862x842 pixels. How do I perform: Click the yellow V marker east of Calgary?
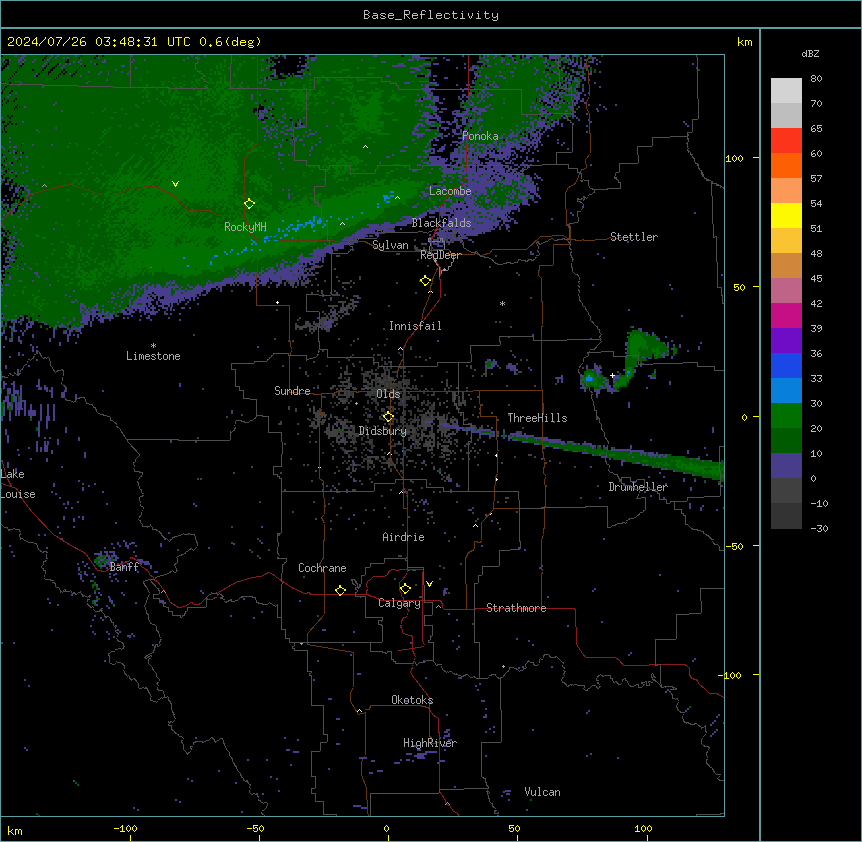[429, 584]
